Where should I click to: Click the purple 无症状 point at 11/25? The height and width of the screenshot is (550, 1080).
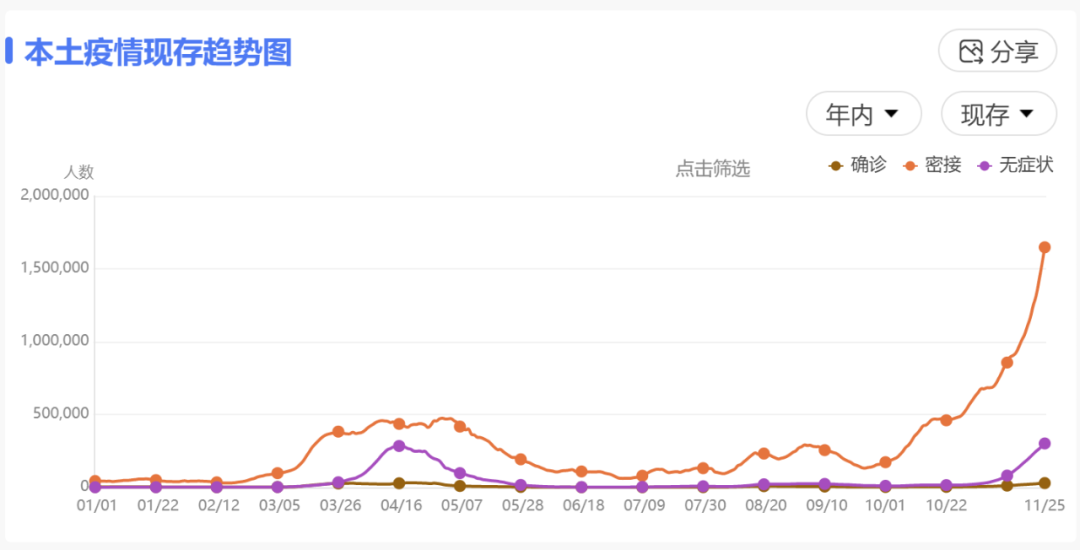[x=1044, y=444]
